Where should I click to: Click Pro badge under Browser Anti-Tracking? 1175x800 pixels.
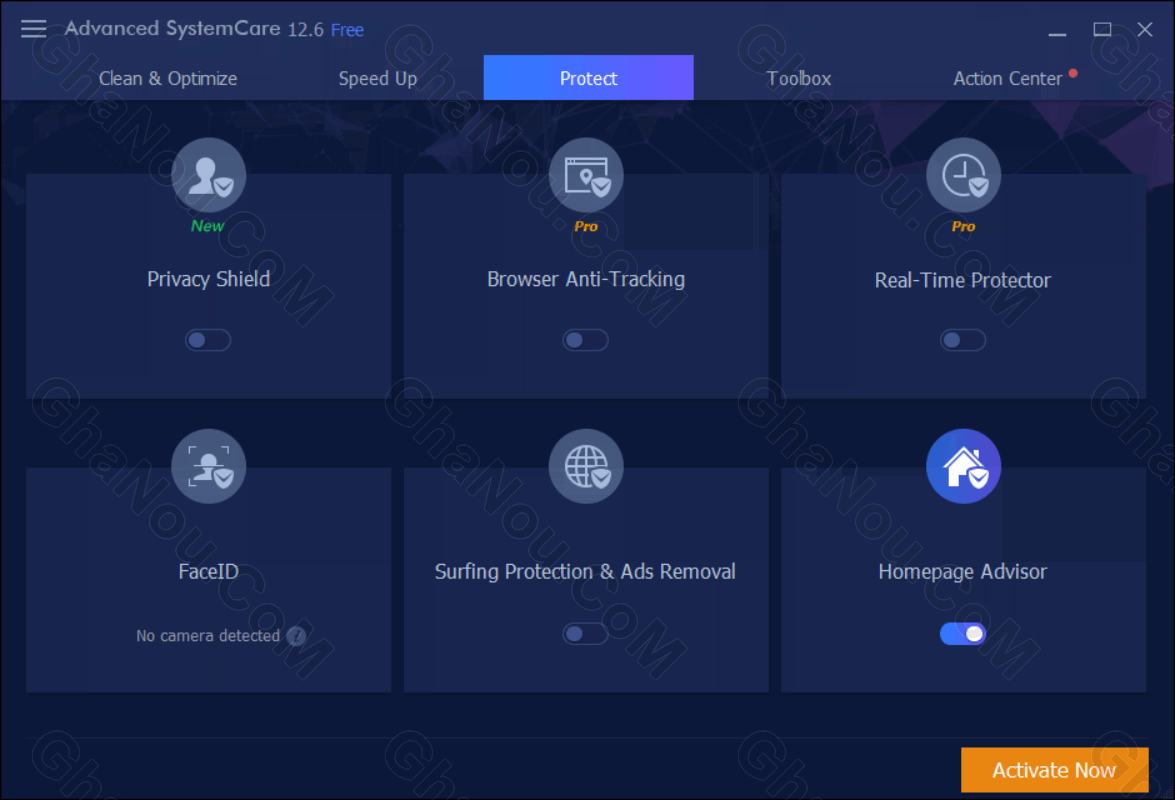(586, 226)
